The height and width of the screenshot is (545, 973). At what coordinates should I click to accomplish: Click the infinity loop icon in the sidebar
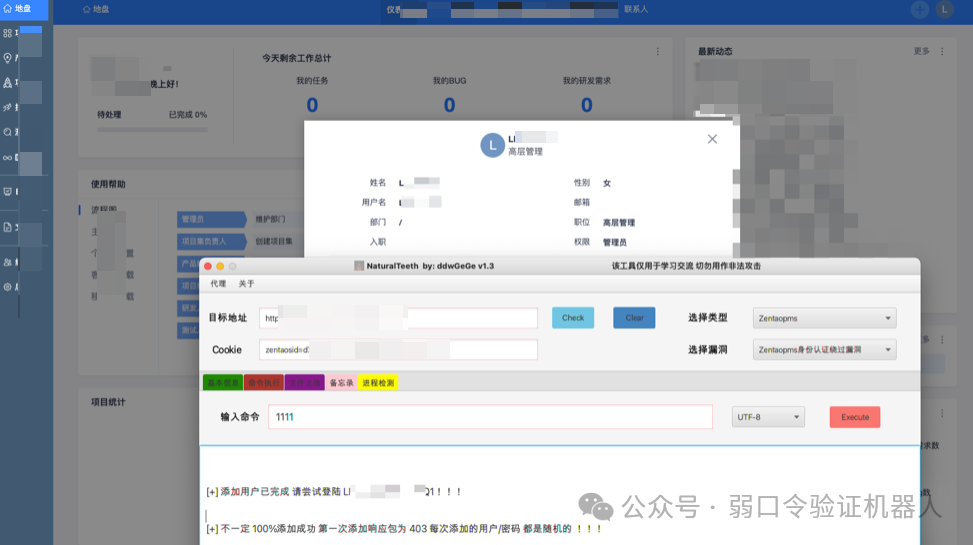[x=7, y=158]
